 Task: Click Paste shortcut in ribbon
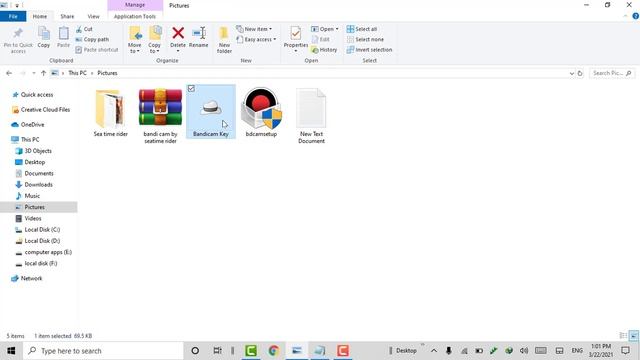click(97, 49)
